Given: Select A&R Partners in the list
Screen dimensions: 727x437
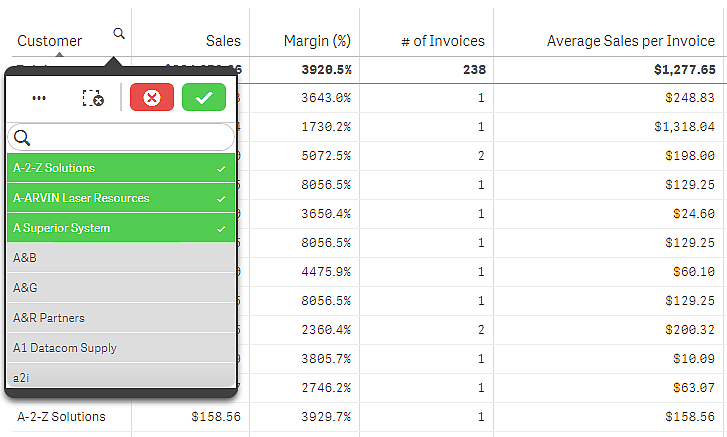Looking at the screenshot, I should pyautogui.click(x=121, y=318).
